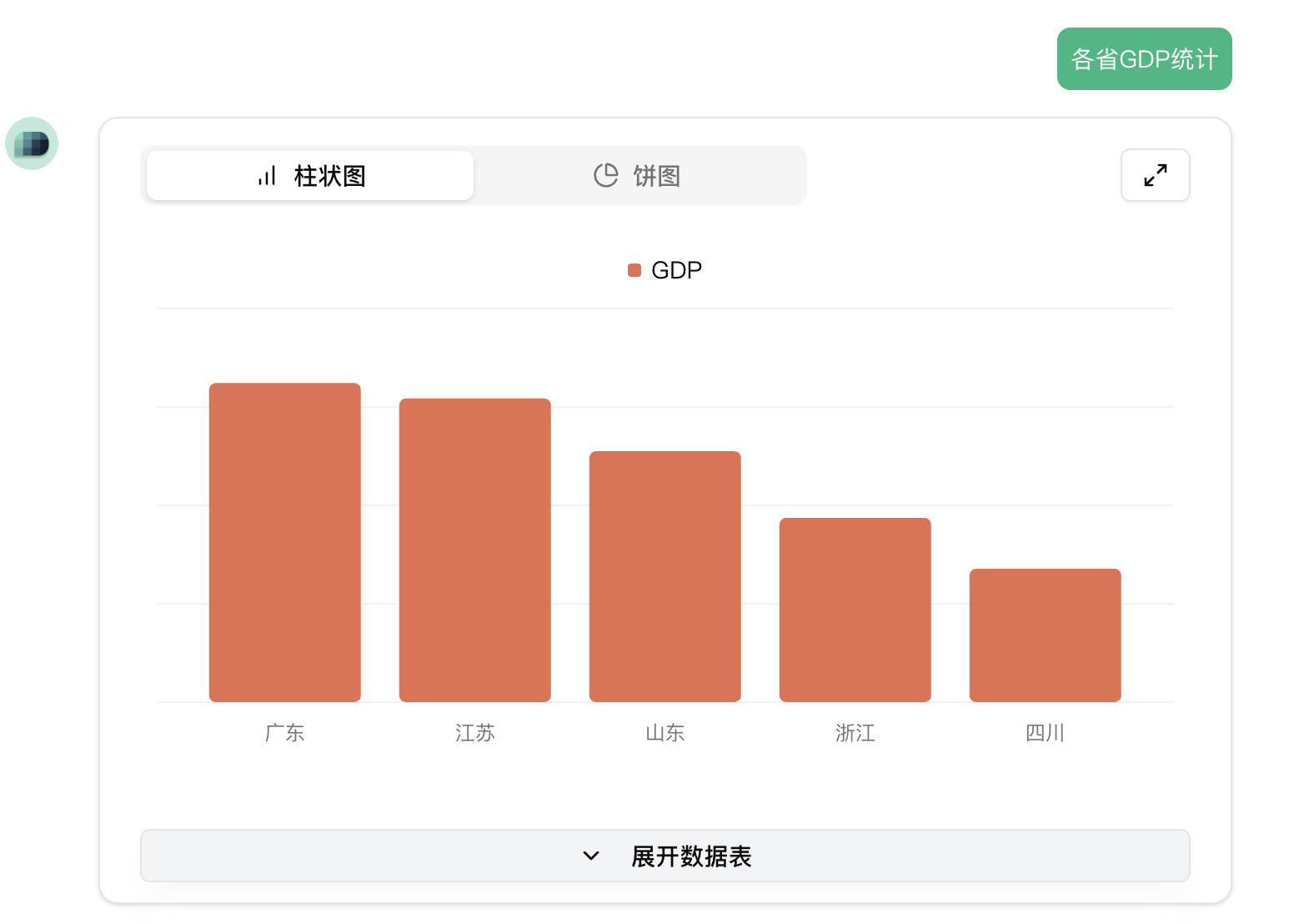
Task: Click the assistant avatar icon
Action: click(x=32, y=143)
